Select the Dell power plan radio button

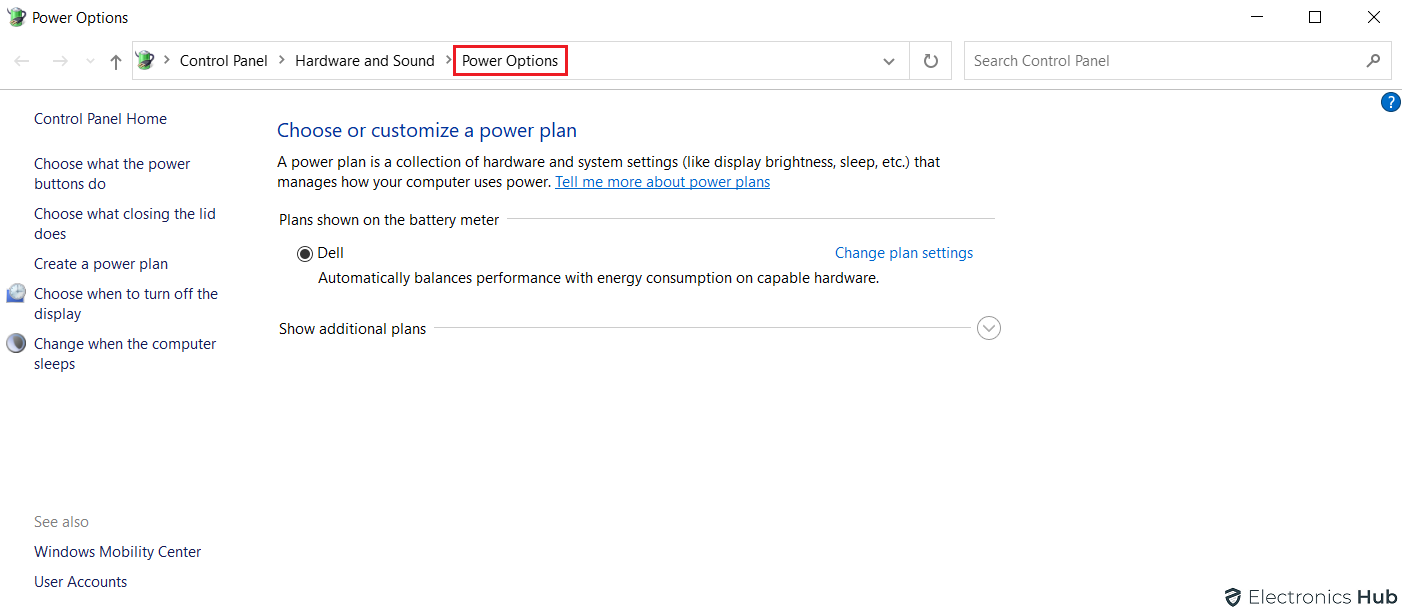click(305, 254)
